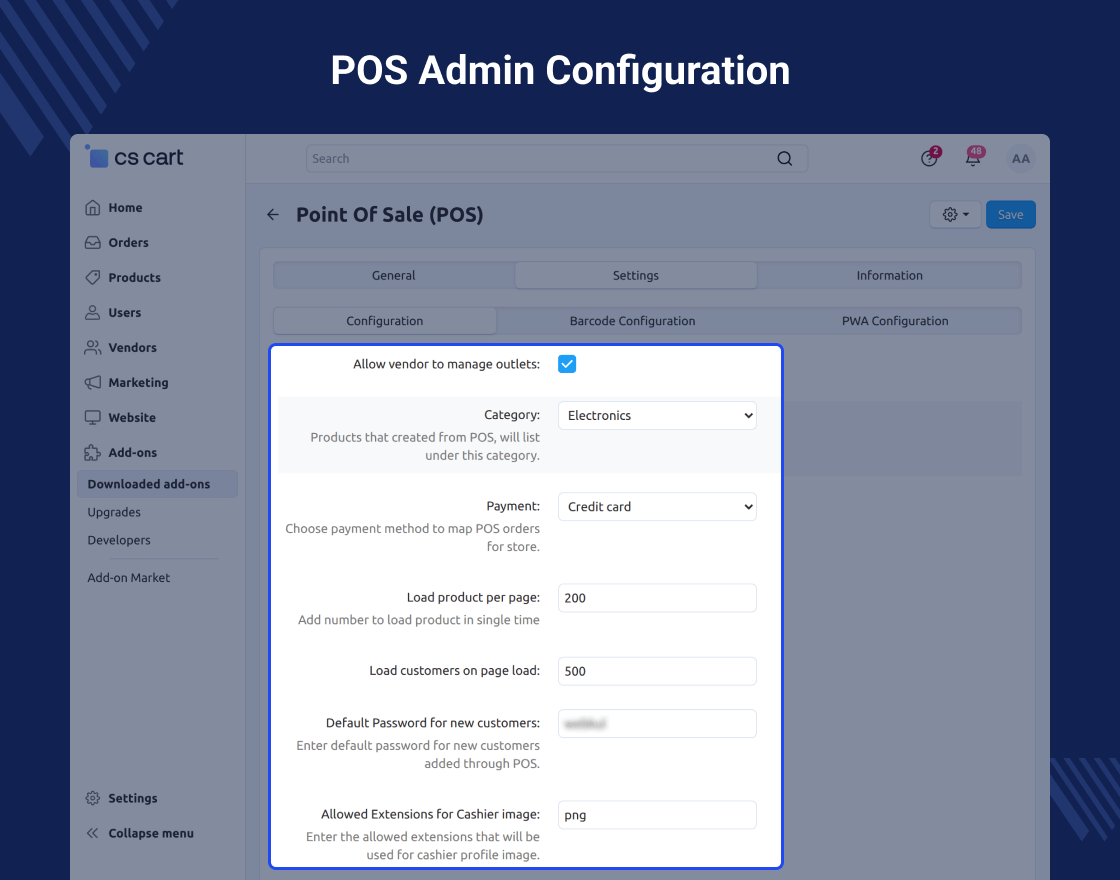The height and width of the screenshot is (880, 1120).
Task: Collapse the sidebar menu
Action: coord(150,833)
